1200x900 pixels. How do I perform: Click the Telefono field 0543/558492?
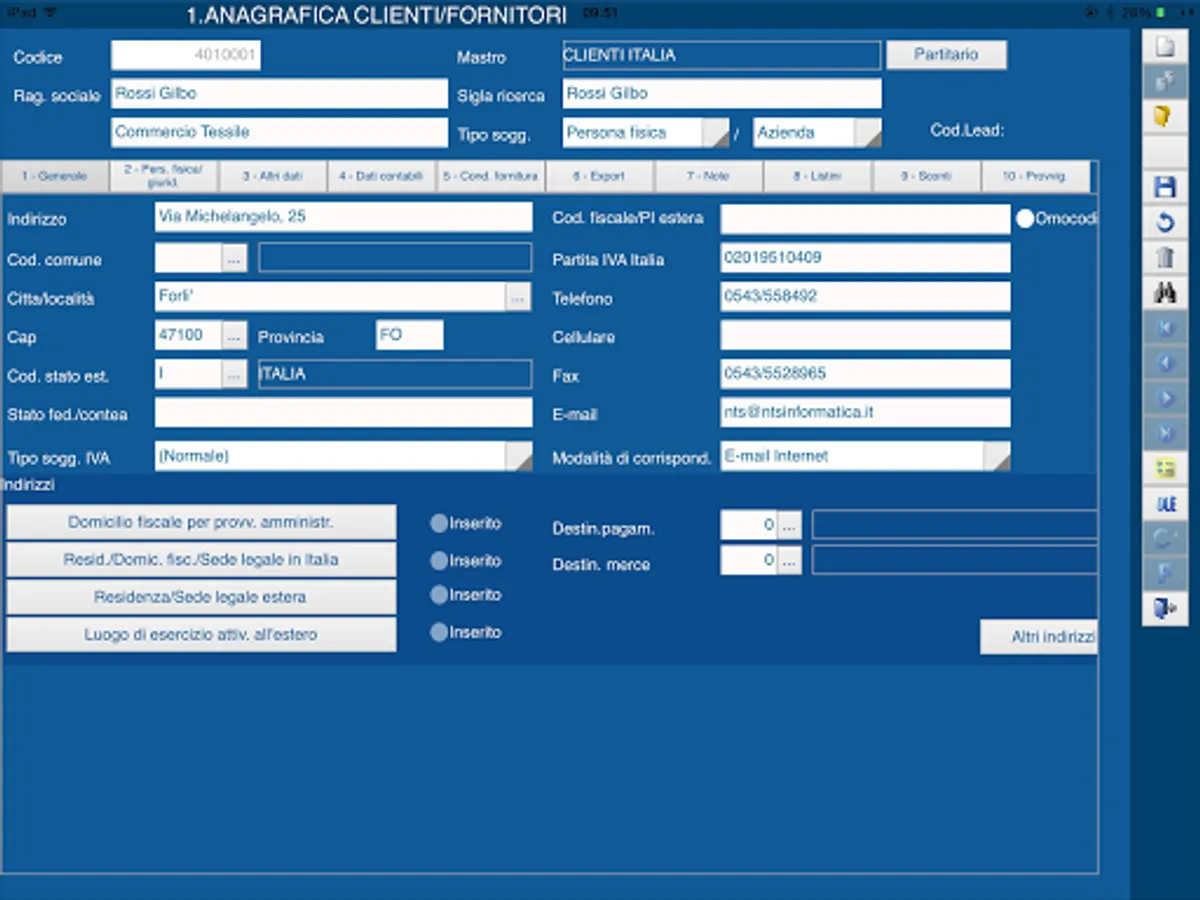865,297
